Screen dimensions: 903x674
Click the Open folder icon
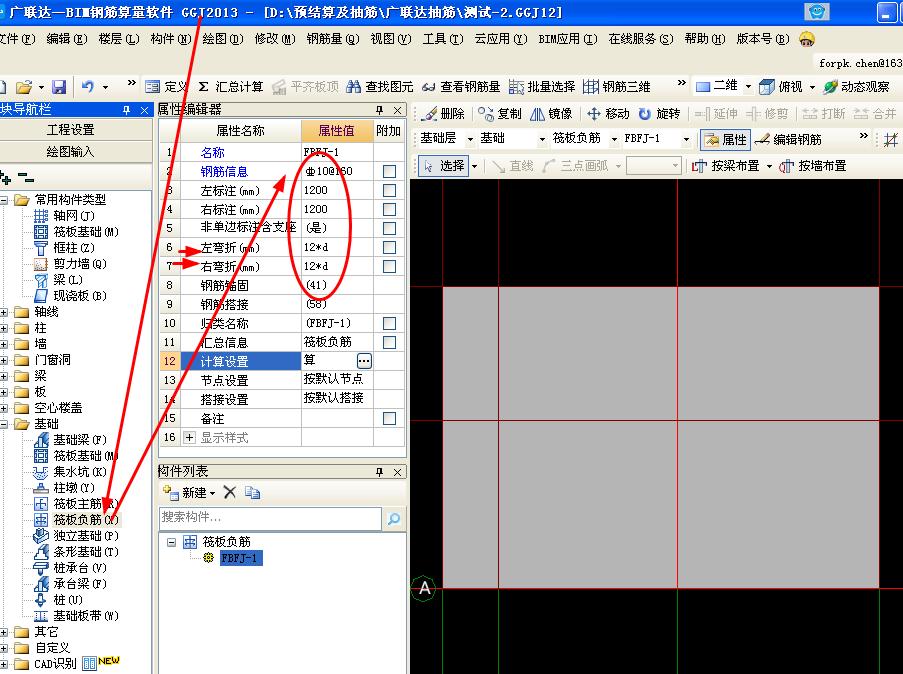tap(24, 87)
